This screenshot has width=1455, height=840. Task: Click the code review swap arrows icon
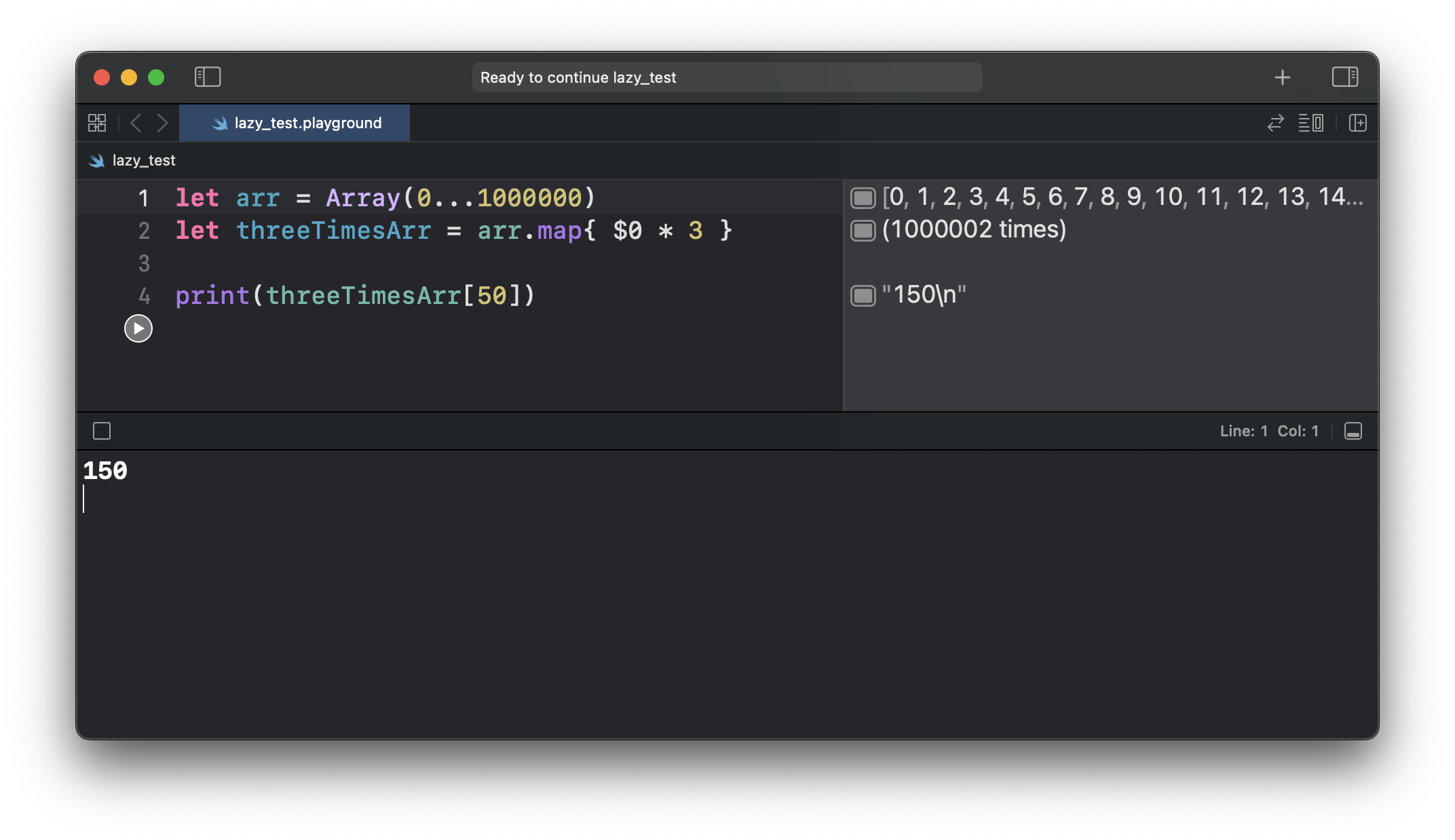tap(1275, 123)
